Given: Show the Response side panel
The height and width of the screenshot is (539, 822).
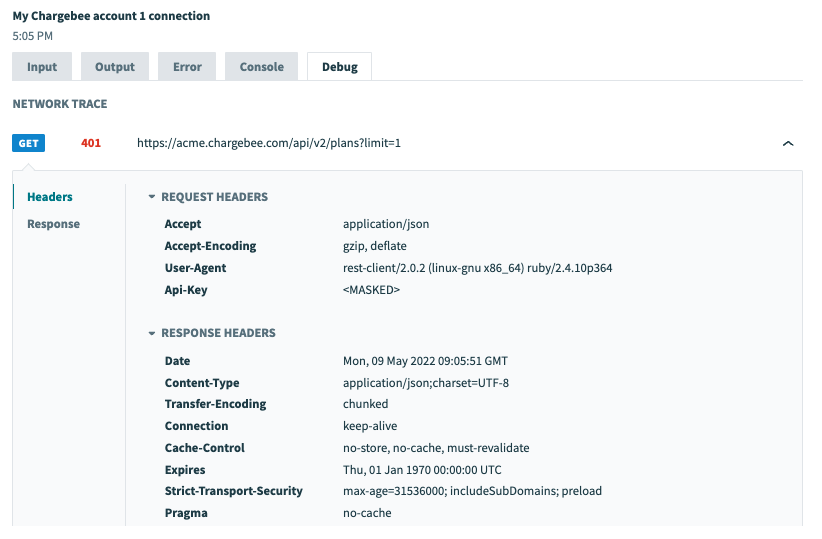Looking at the screenshot, I should [53, 224].
